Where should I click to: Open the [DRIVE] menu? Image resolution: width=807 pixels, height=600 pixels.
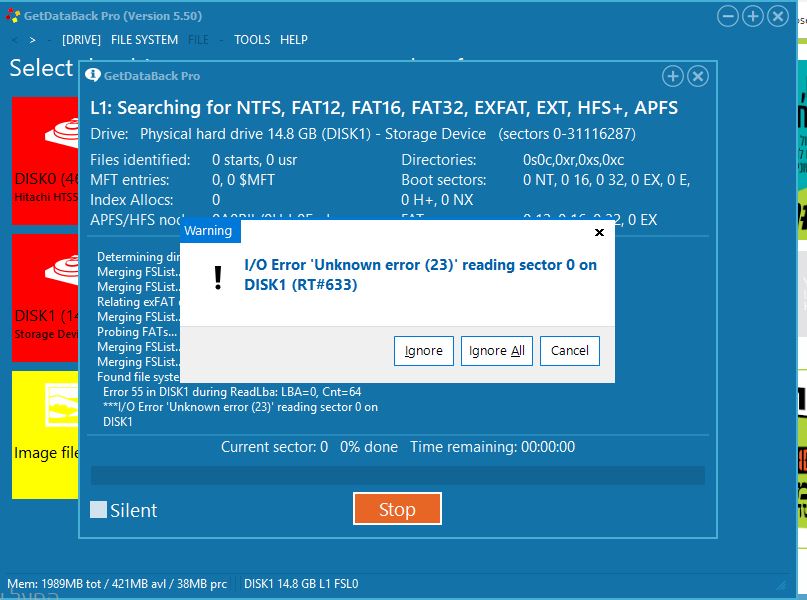(81, 40)
